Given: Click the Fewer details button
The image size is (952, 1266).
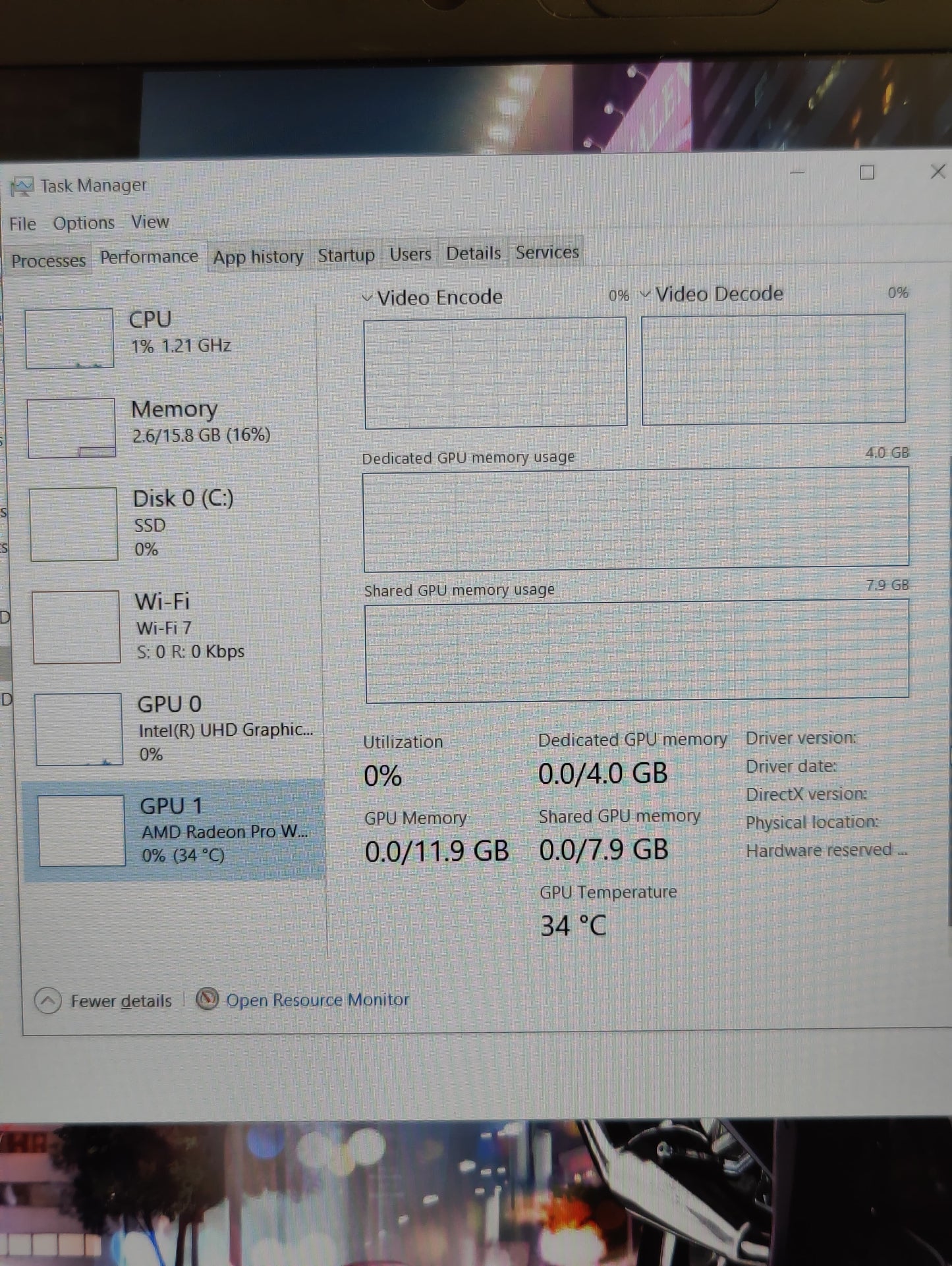Looking at the screenshot, I should point(103,1001).
